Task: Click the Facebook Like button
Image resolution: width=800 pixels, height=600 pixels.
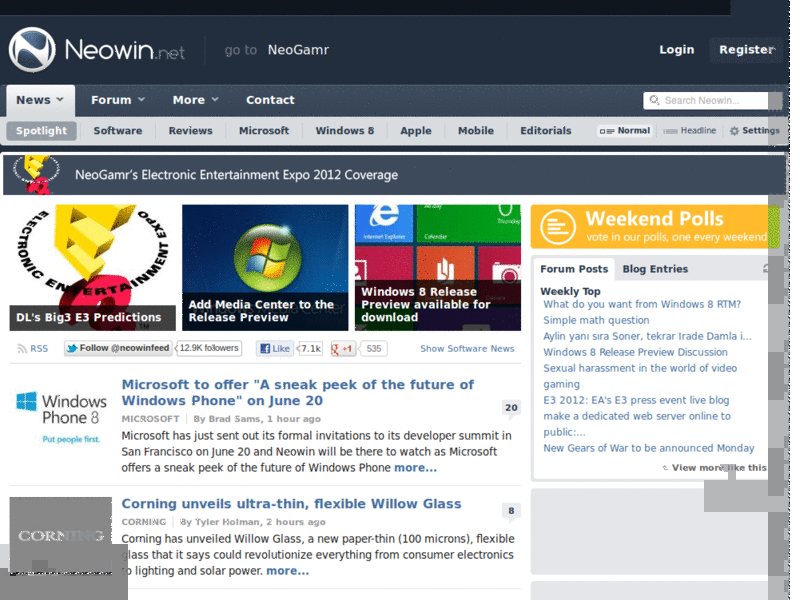Action: (x=275, y=348)
